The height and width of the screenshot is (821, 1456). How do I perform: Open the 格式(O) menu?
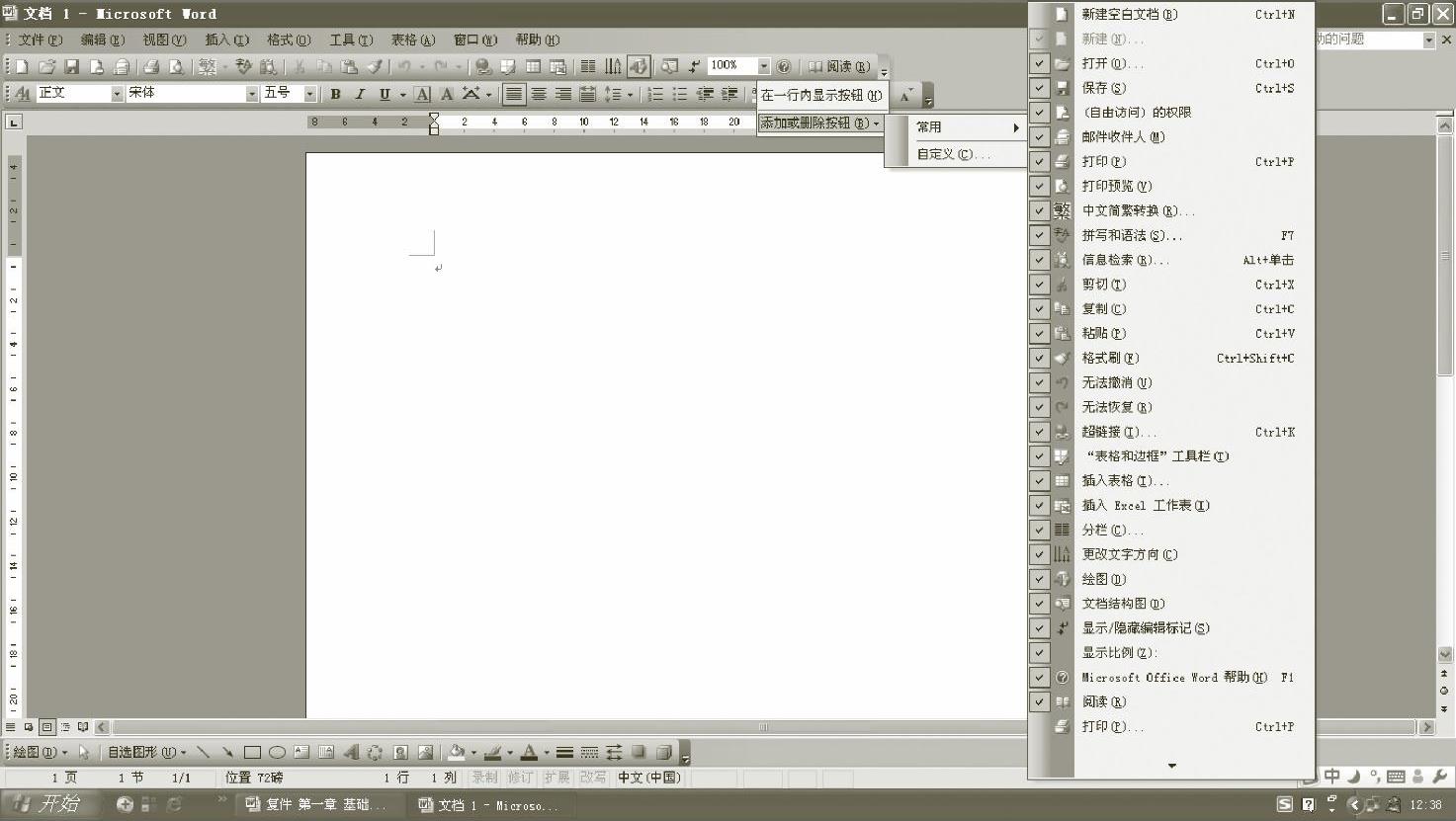[289, 40]
